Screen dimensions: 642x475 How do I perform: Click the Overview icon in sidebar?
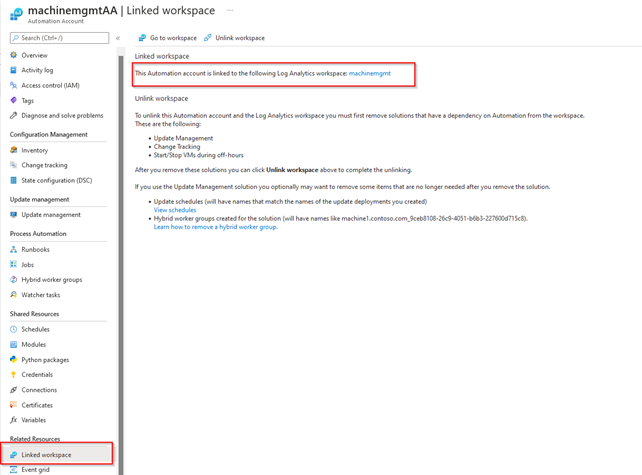[14, 55]
